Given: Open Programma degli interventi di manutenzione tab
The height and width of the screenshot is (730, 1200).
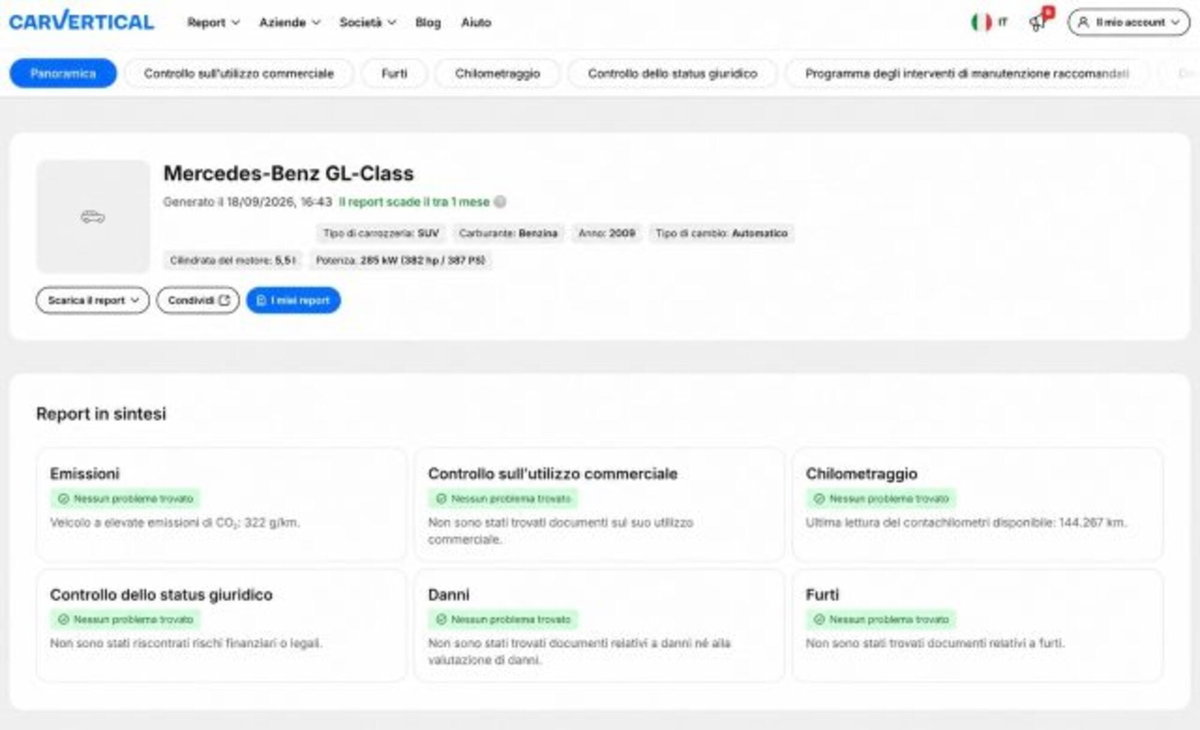Looking at the screenshot, I should pyautogui.click(x=966, y=73).
